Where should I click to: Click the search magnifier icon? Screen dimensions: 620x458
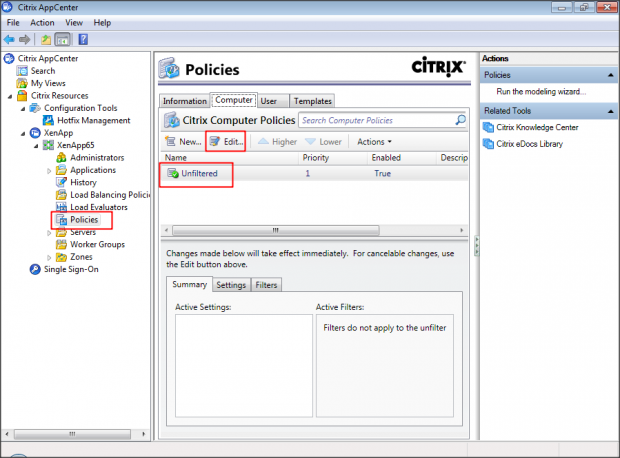coord(460,120)
